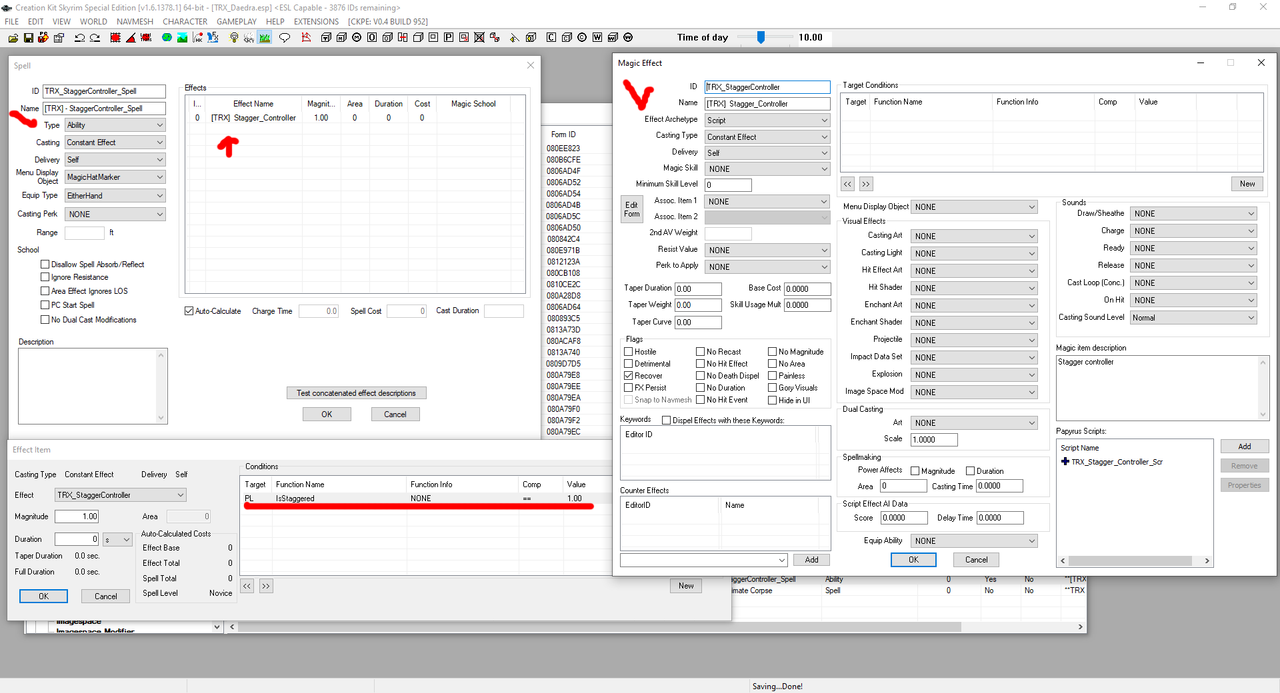1280x693 pixels.
Task: Click Test concatenated effect descriptions button
Action: point(356,392)
